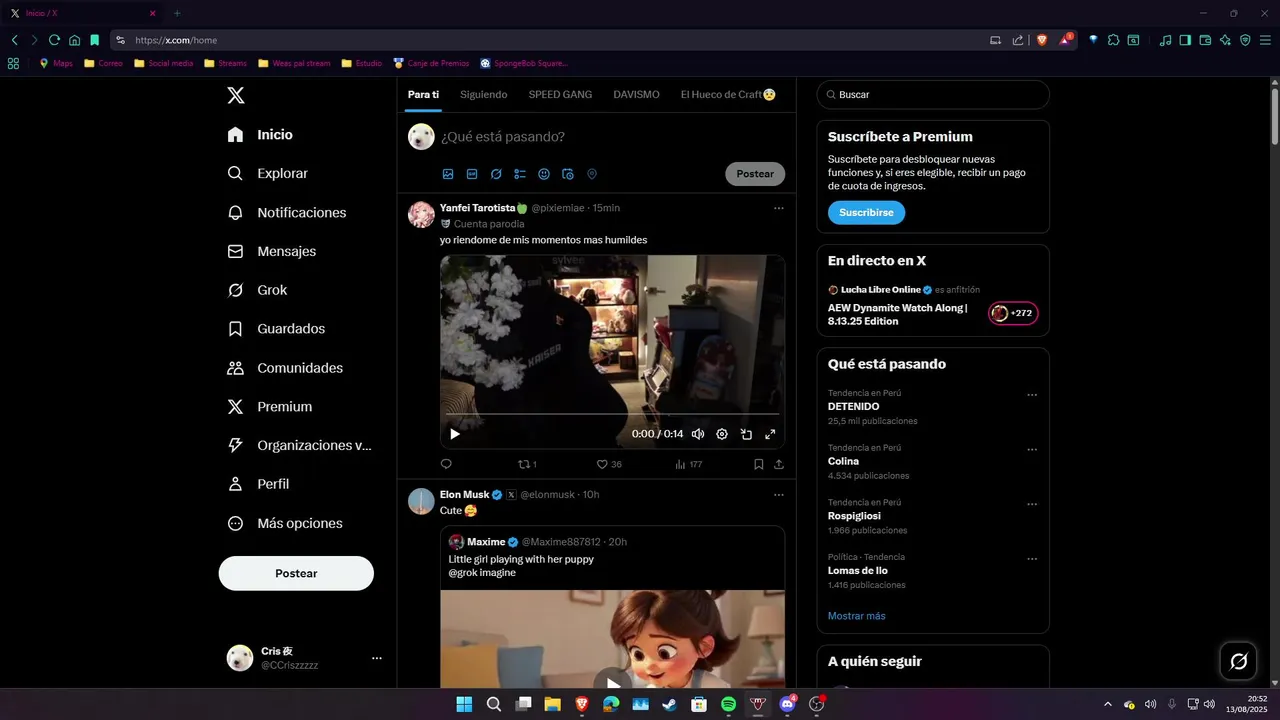Open Organizaciones verificadas in sidebar
Viewport: 1280px width, 720px height.
pyautogui.click(x=299, y=445)
